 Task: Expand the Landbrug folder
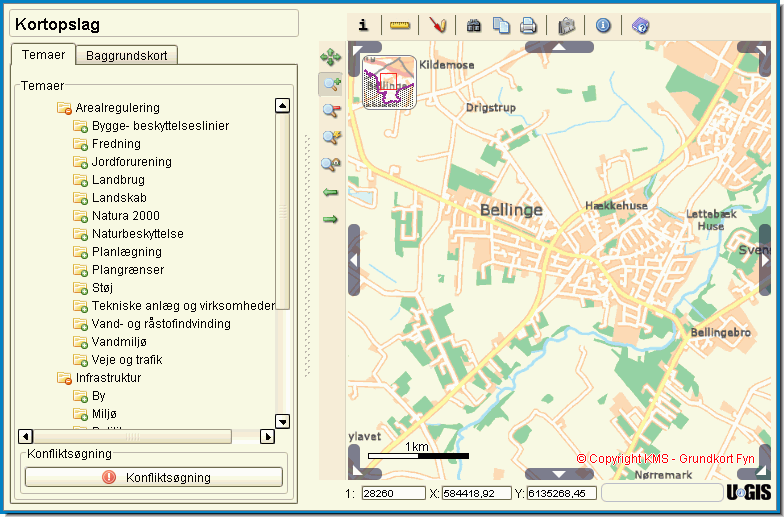80,180
